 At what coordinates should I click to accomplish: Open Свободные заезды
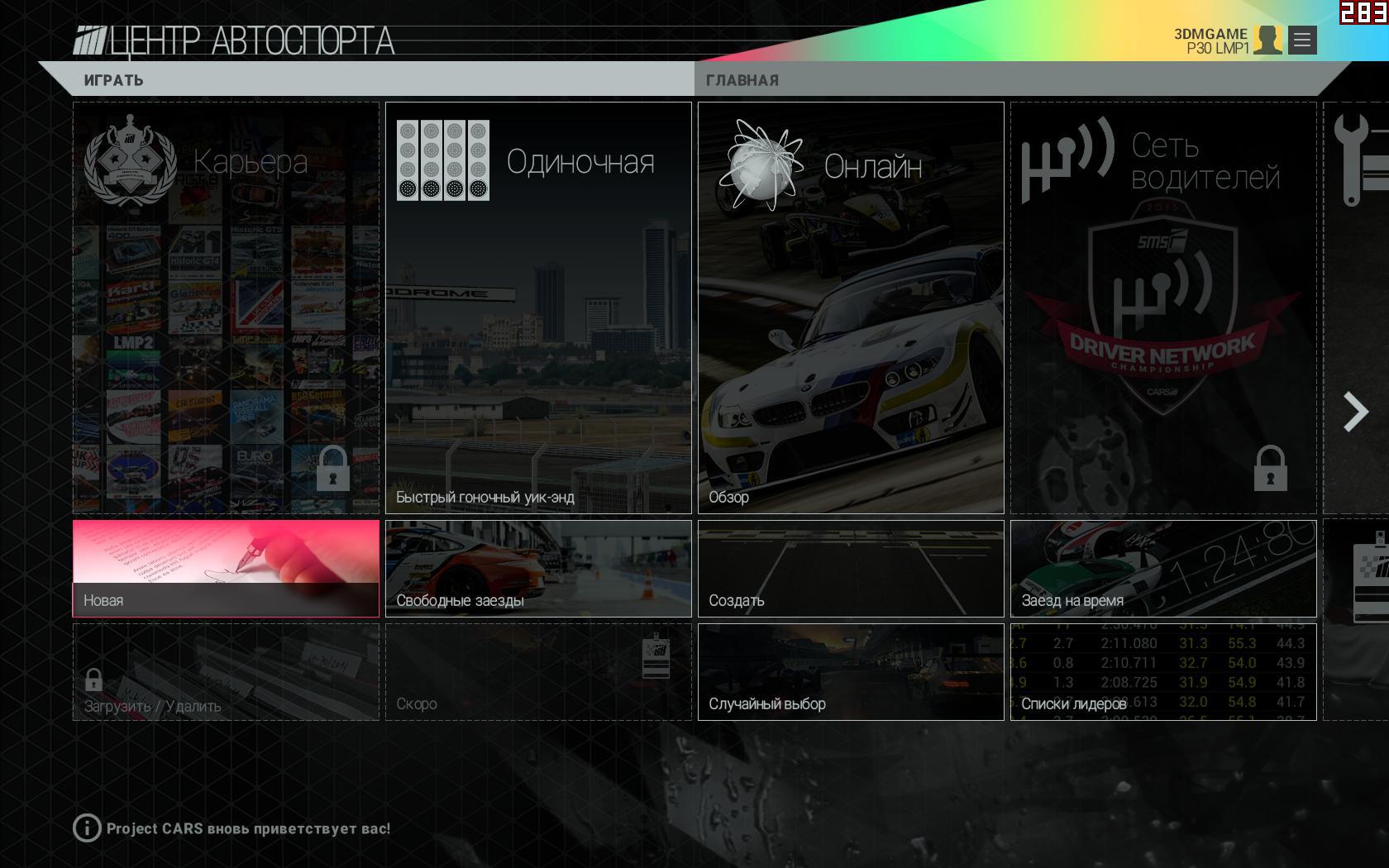[538, 568]
